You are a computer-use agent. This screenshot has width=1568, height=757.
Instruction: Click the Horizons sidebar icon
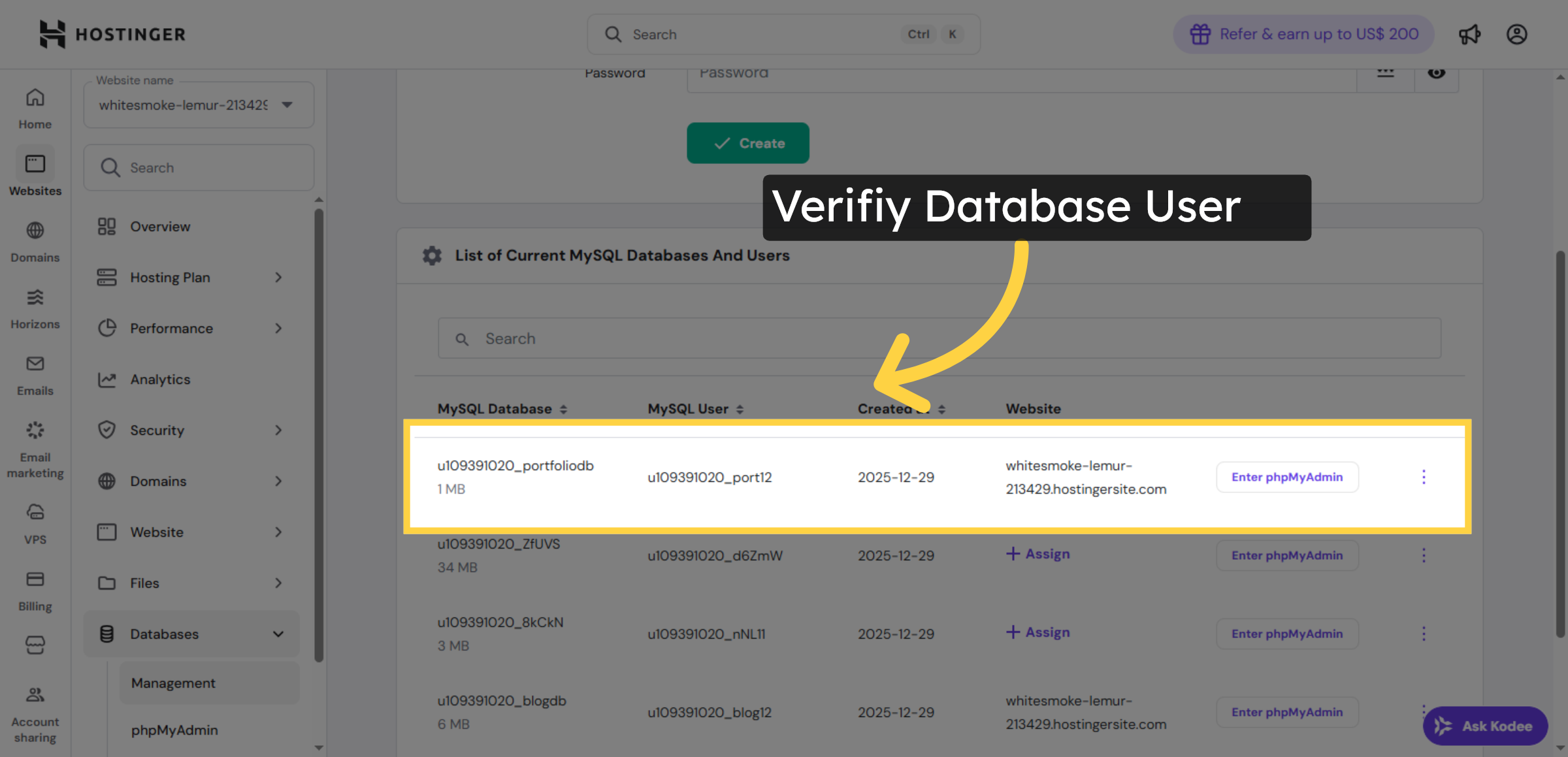click(35, 298)
